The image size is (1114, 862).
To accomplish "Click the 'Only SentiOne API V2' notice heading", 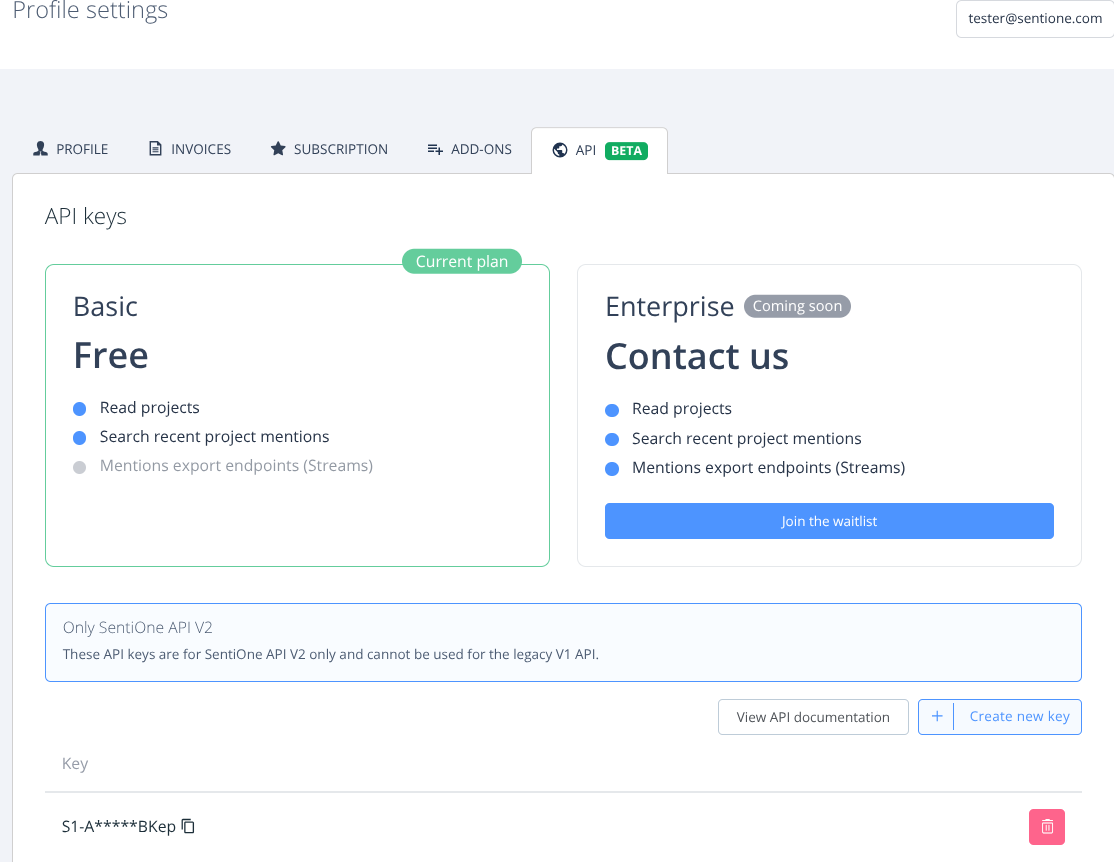I will click(138, 627).
